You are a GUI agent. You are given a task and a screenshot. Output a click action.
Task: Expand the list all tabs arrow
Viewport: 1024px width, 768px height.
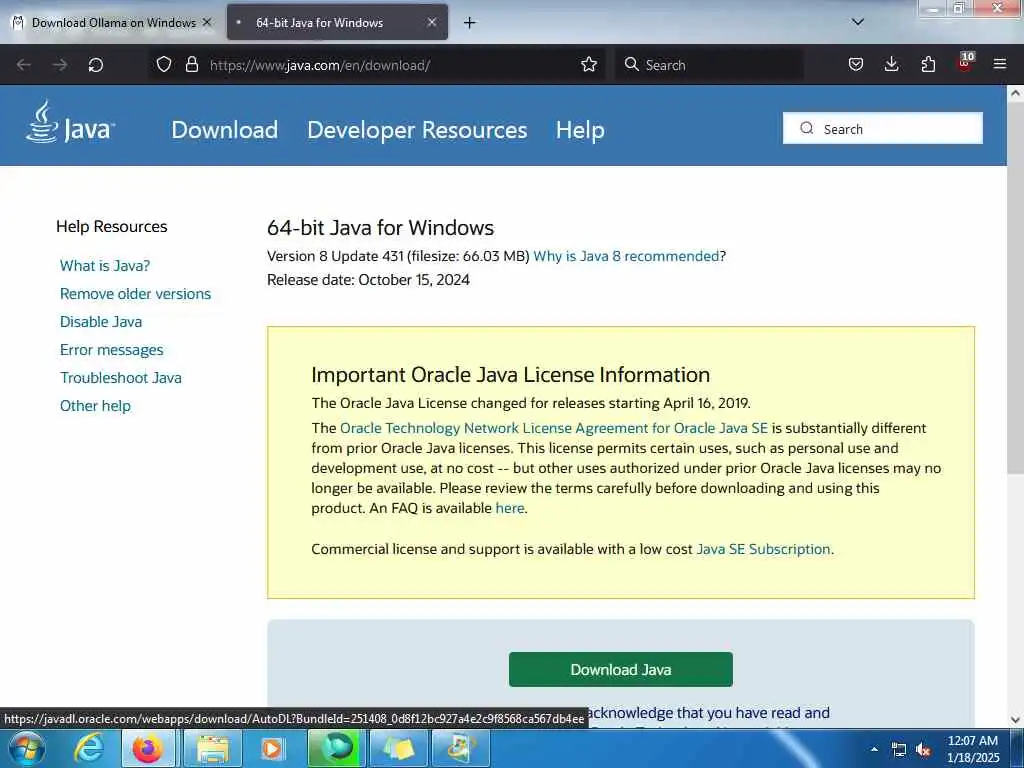857,22
